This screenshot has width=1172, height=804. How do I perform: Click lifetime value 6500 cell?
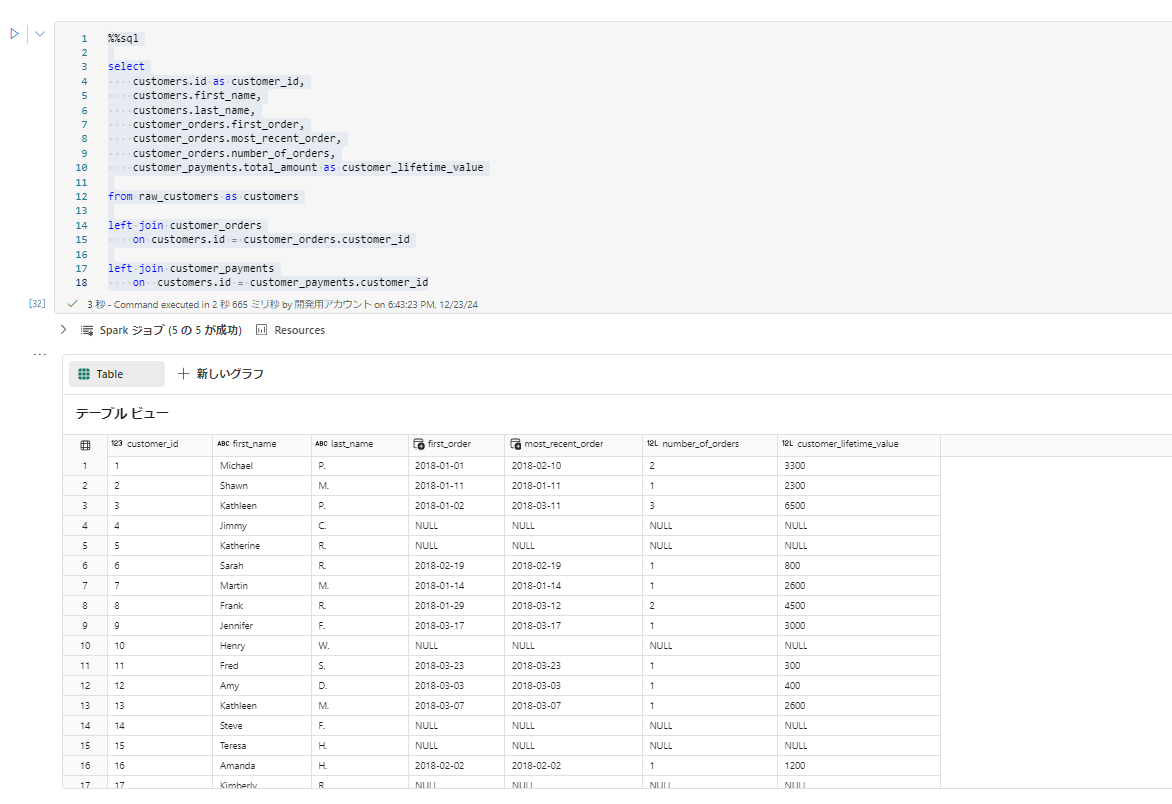click(x=859, y=506)
